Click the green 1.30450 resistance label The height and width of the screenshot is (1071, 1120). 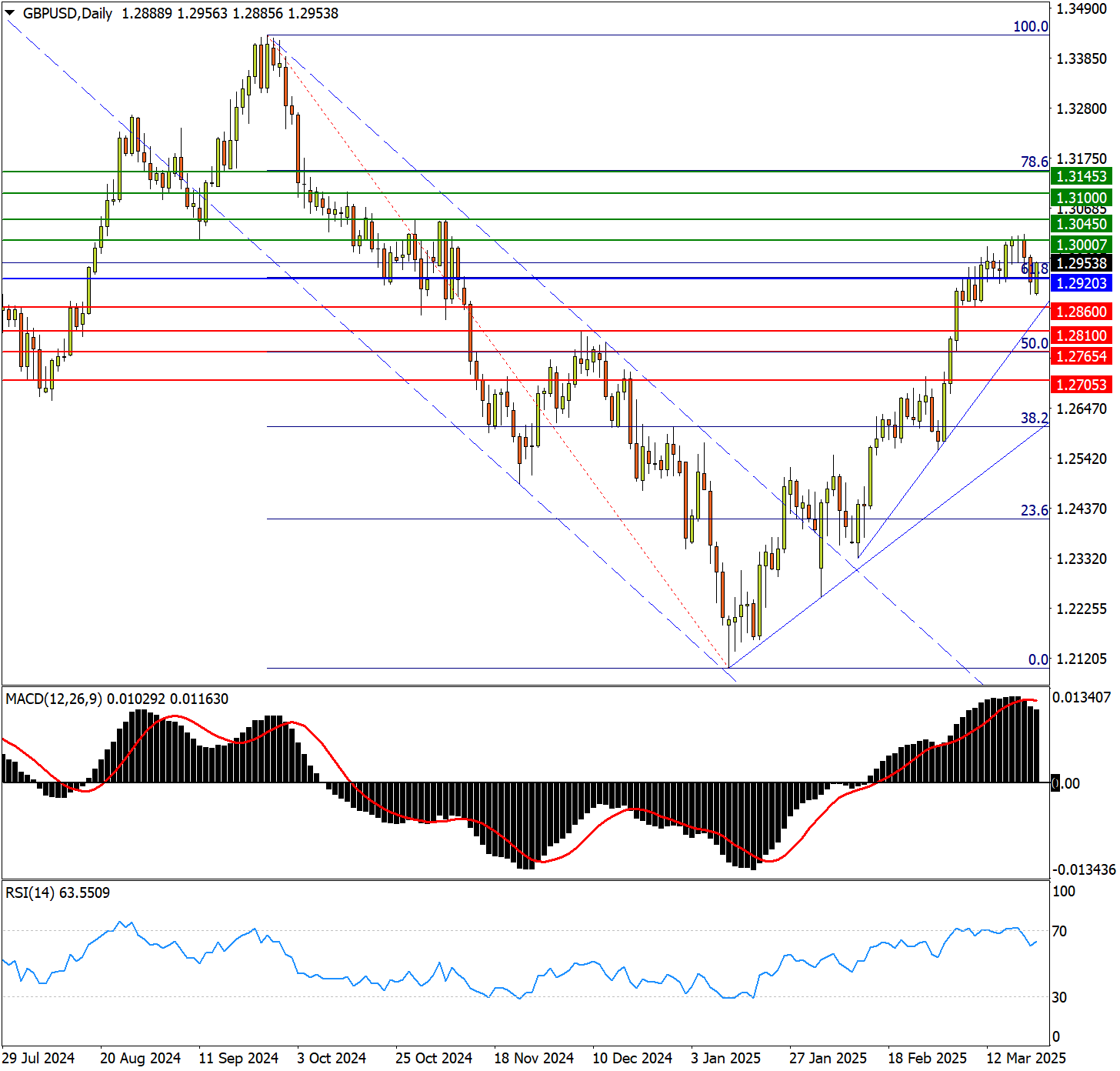1081,224
